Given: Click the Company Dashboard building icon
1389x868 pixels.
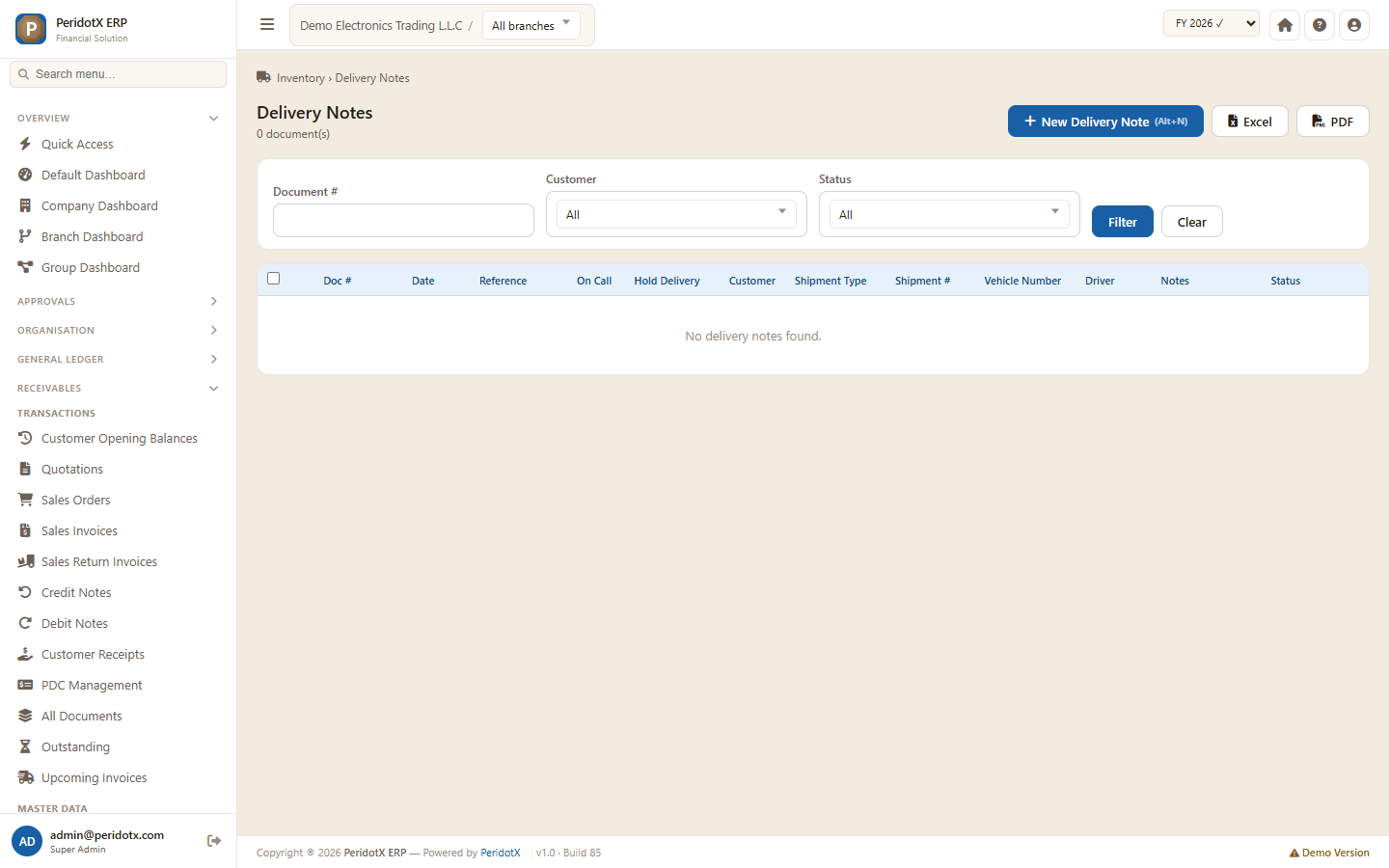Looking at the screenshot, I should 25,205.
